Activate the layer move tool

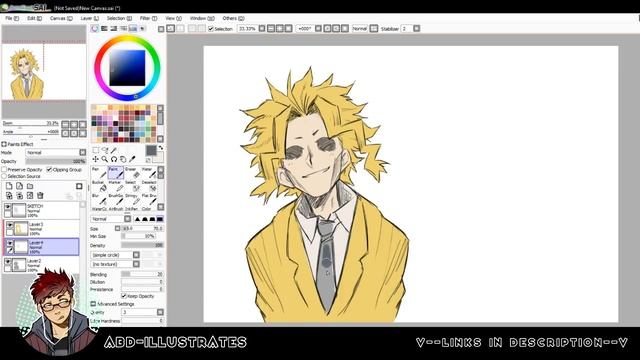tap(96, 159)
